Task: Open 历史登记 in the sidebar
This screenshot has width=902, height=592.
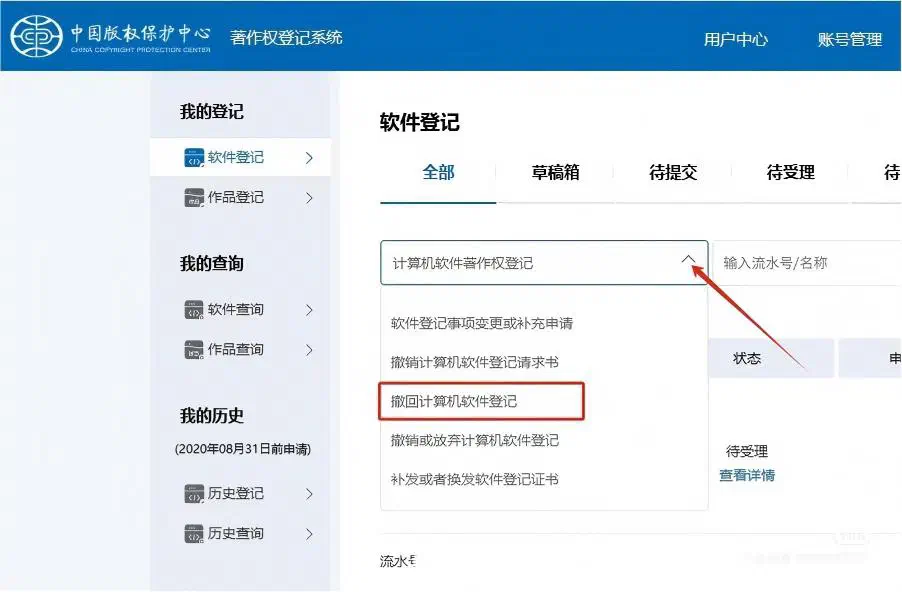Action: [x=240, y=494]
